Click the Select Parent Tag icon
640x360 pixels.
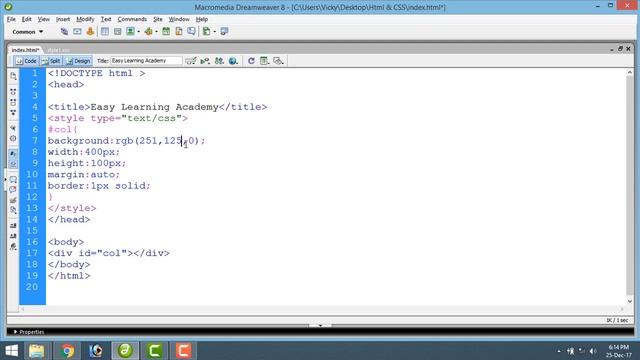coord(13,128)
